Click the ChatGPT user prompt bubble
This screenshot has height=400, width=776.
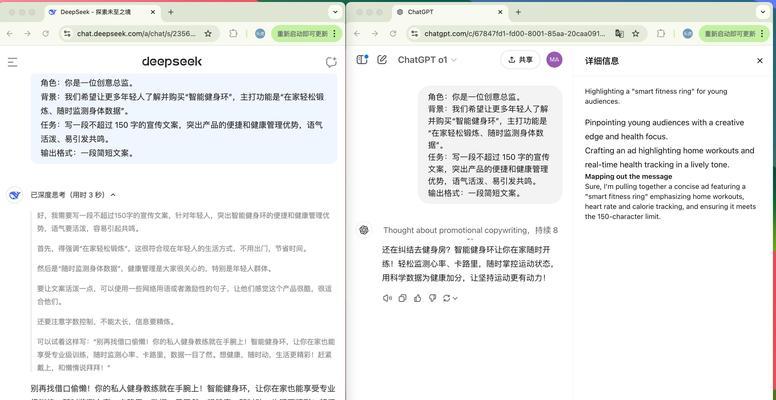click(x=490, y=145)
